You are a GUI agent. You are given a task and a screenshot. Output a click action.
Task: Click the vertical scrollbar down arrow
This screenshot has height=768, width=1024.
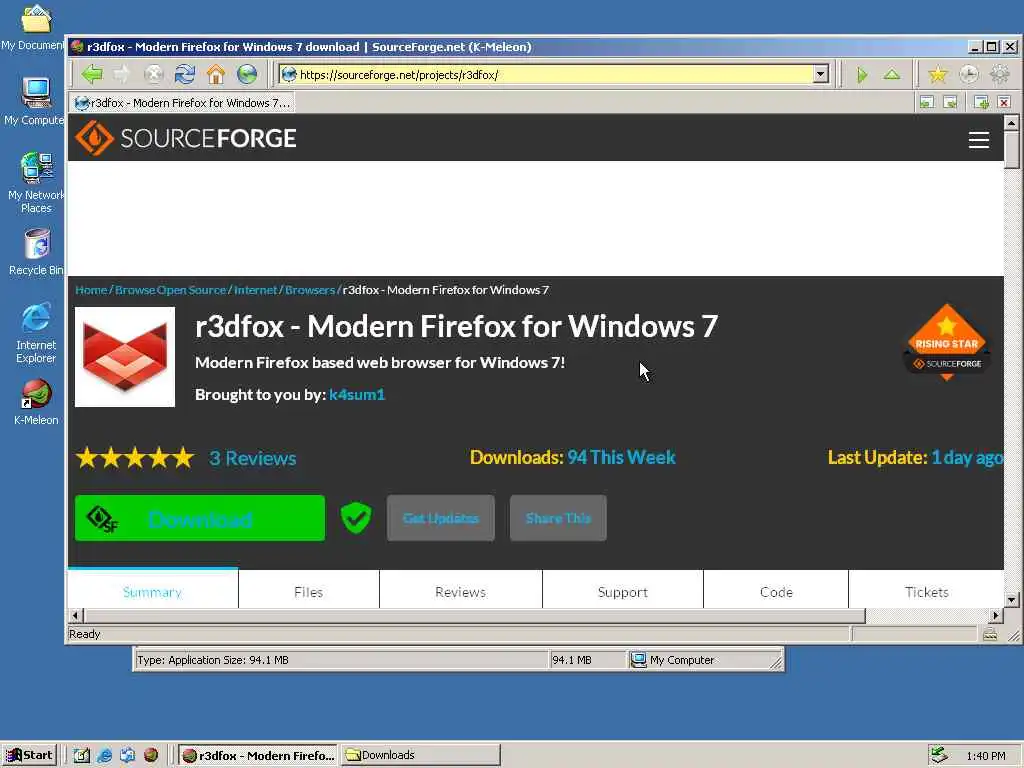tap(1012, 599)
